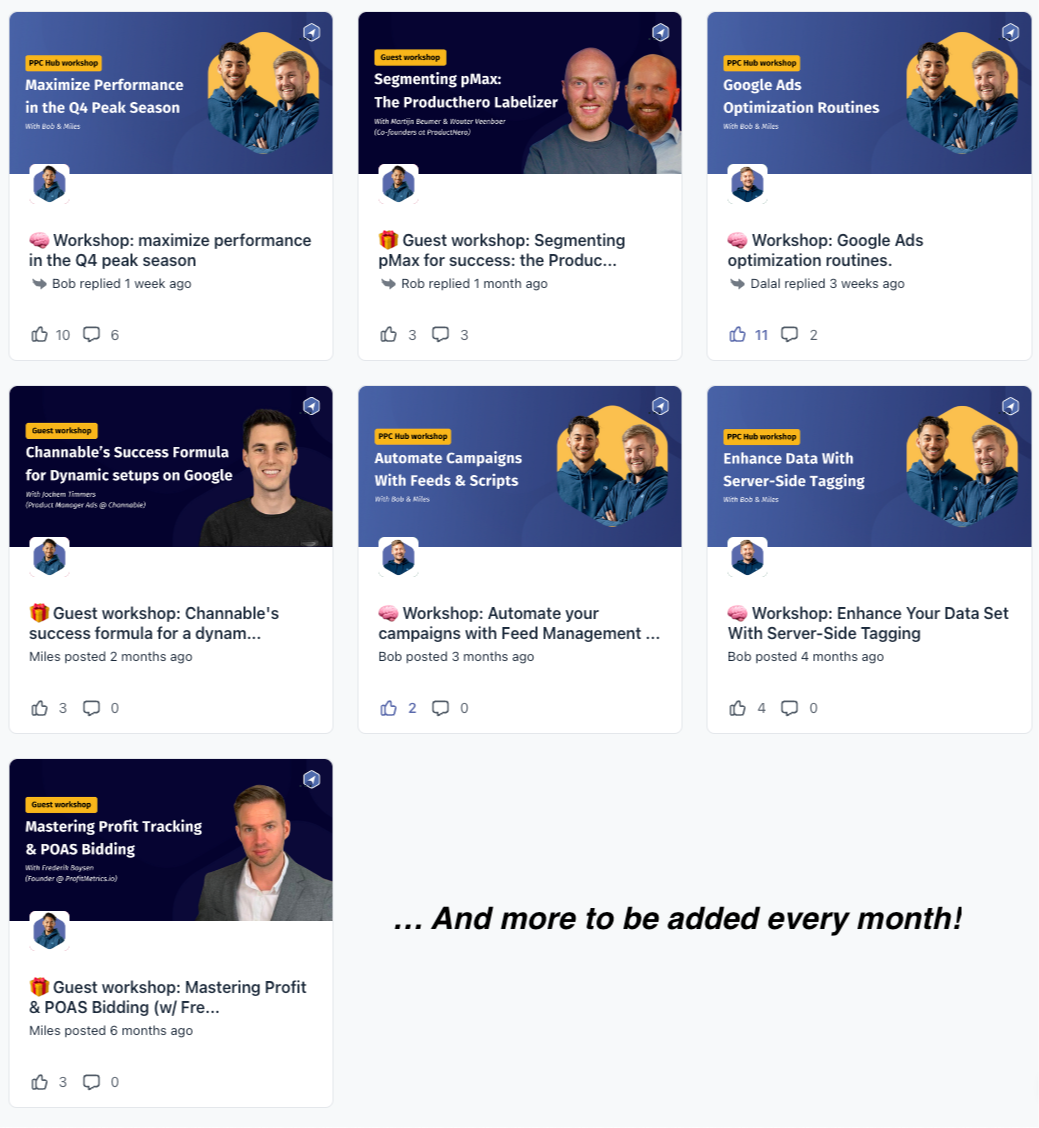Click pin icon on Enhance Data banner

coord(1010,406)
